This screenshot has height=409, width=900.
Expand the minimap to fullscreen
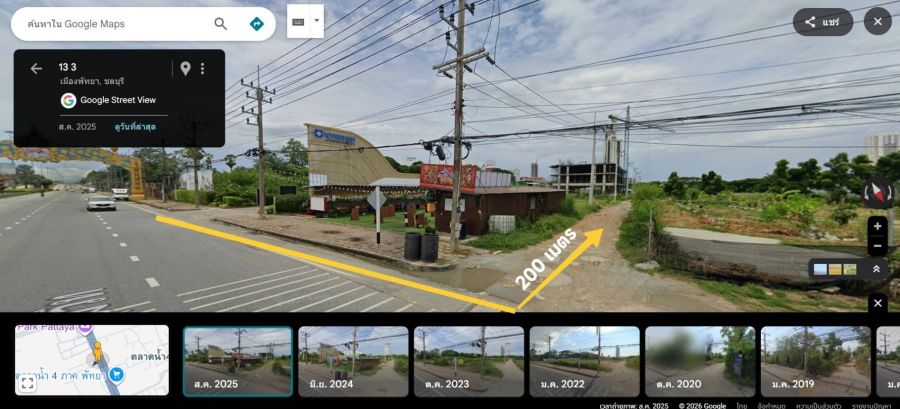click(27, 384)
